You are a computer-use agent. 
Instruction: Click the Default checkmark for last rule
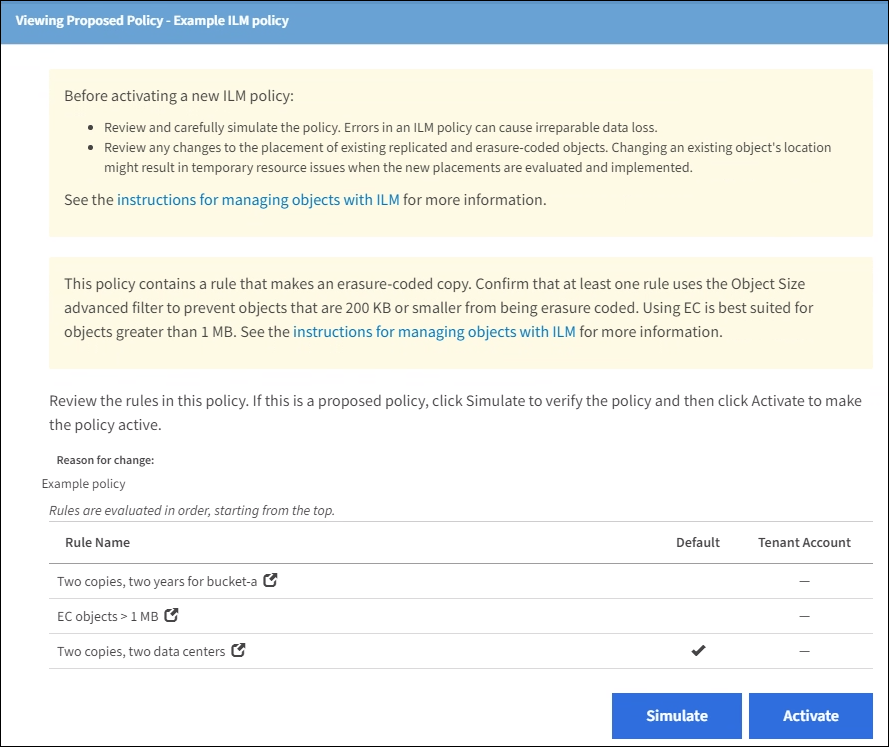coord(698,651)
